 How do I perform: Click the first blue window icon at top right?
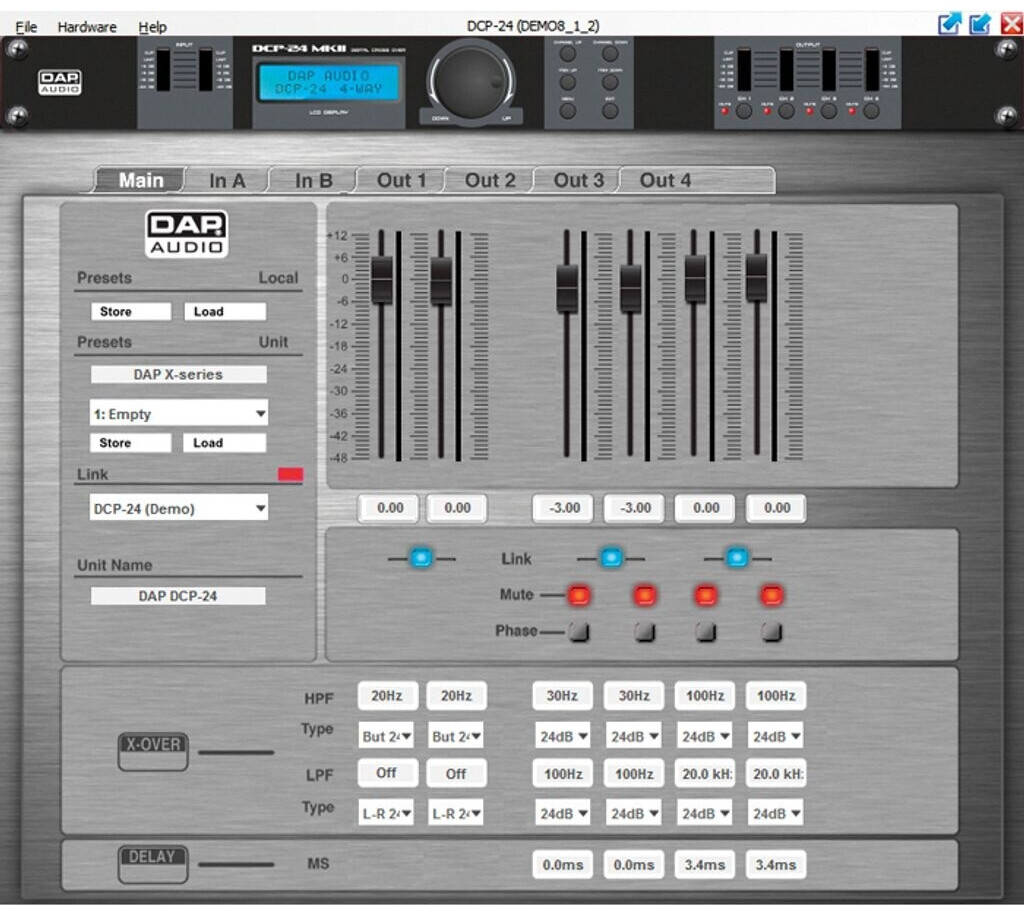(x=948, y=24)
